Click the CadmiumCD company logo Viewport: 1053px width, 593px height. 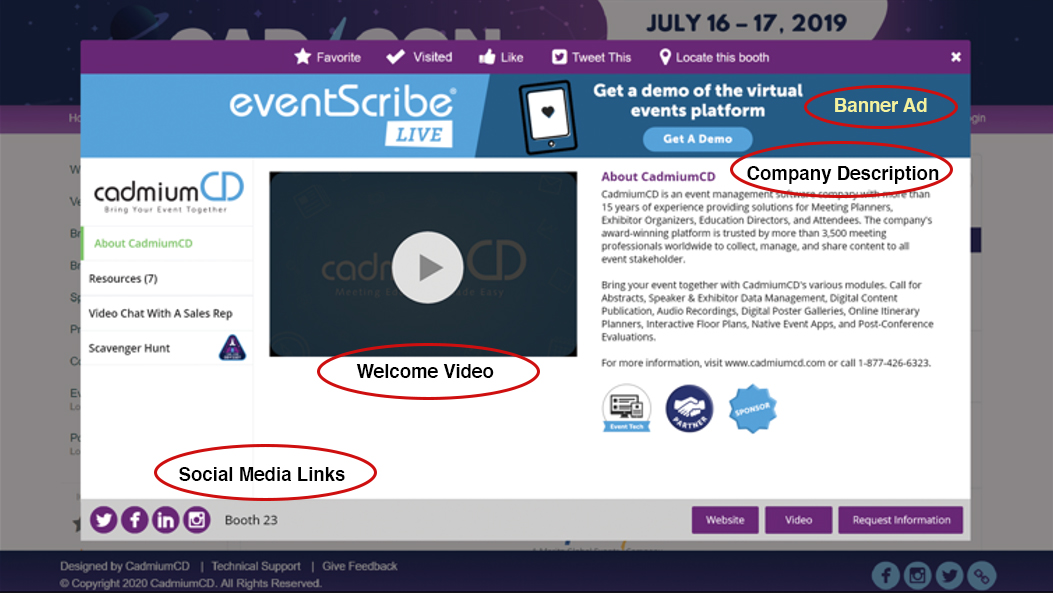tap(168, 192)
